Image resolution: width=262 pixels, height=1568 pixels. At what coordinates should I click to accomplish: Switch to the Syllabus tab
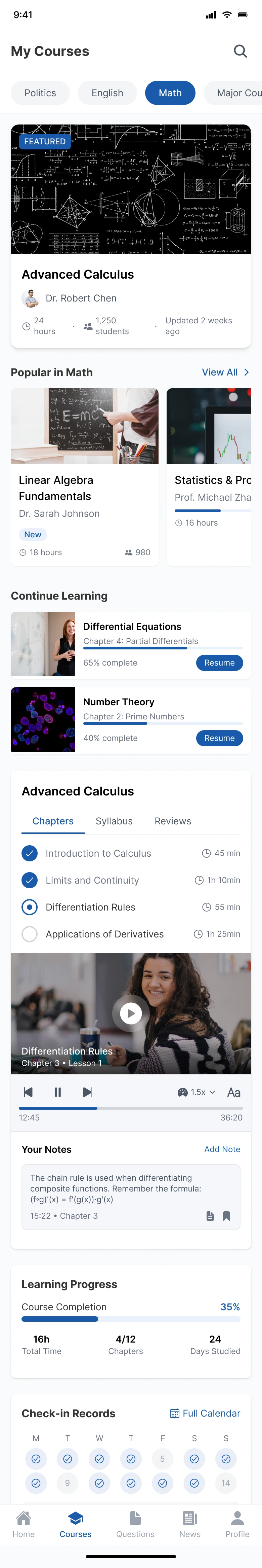[x=114, y=821]
